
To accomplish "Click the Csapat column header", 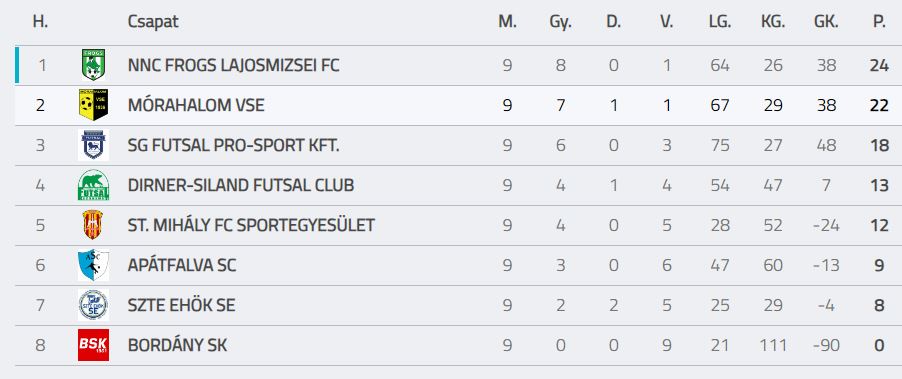I will (x=153, y=22).
